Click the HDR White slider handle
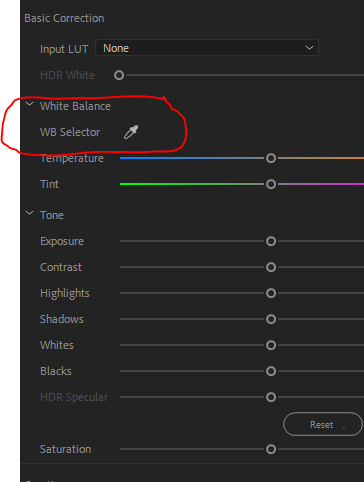364x482 pixels. point(119,75)
